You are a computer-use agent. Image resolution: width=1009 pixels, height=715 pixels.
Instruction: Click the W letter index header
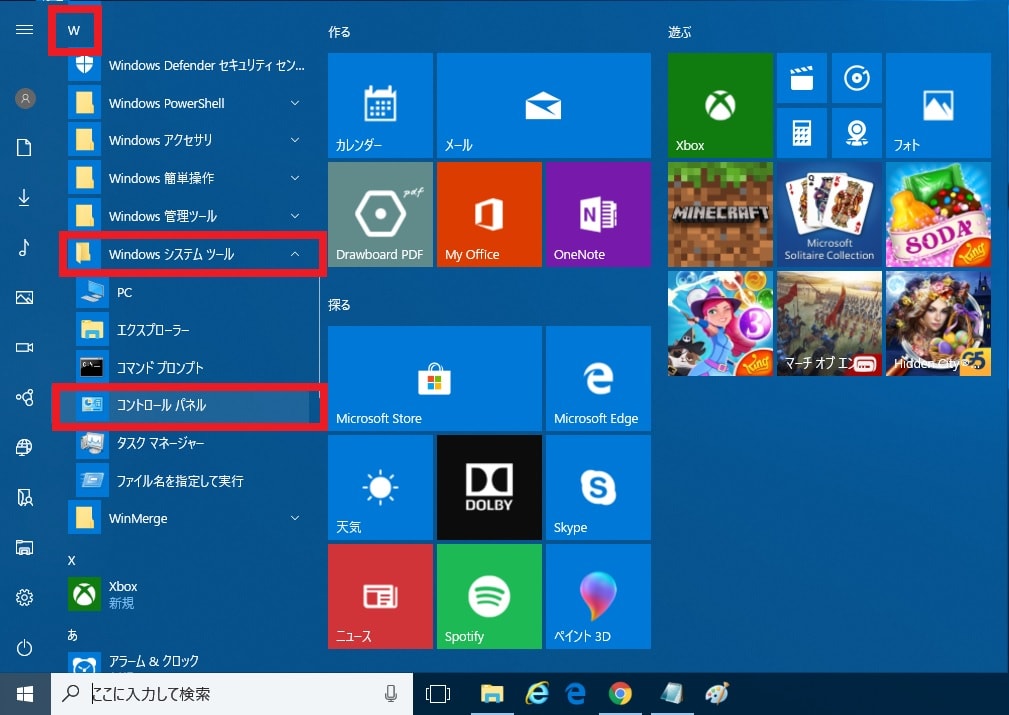click(74, 30)
